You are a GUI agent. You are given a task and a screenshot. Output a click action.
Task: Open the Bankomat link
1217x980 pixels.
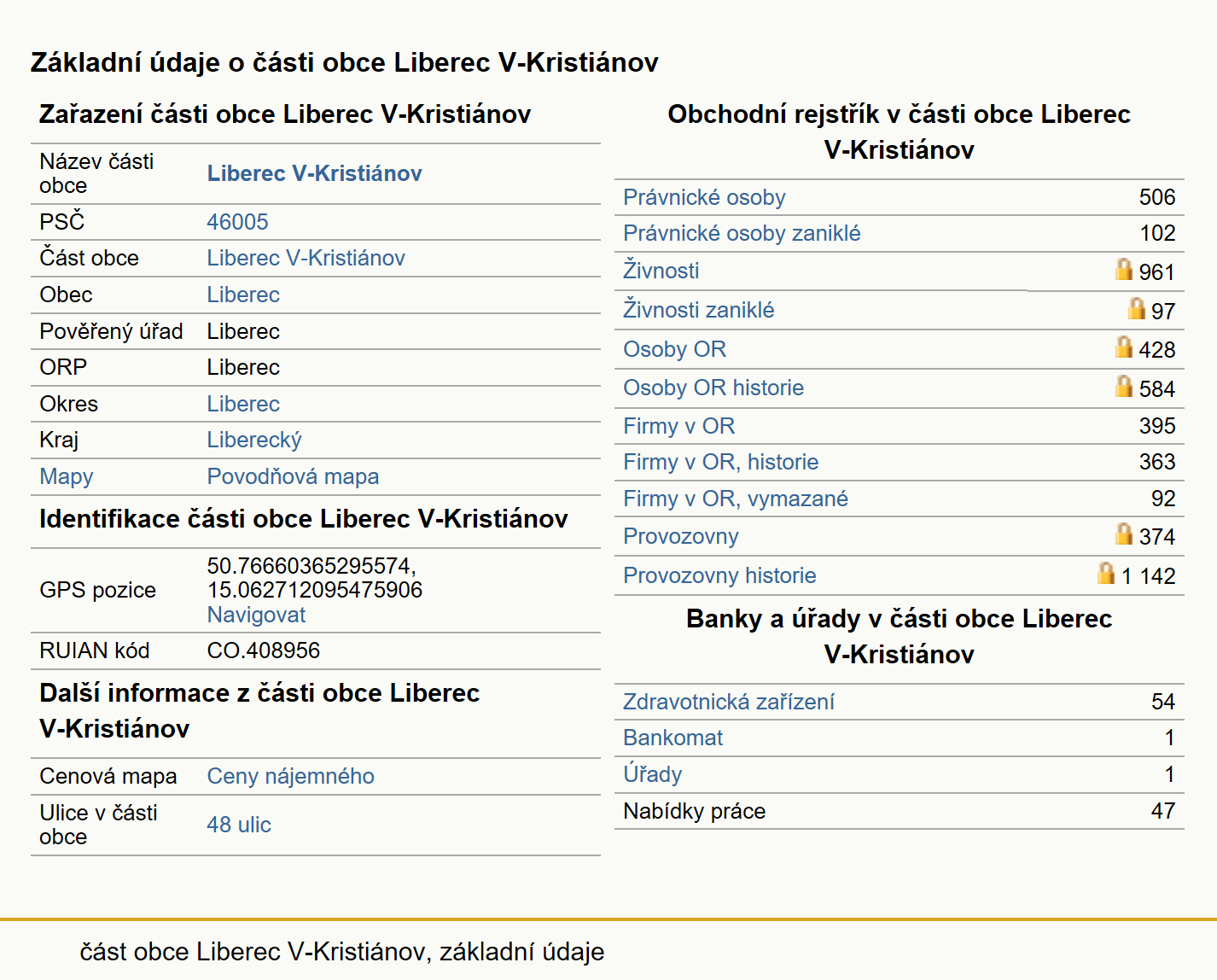coord(673,738)
